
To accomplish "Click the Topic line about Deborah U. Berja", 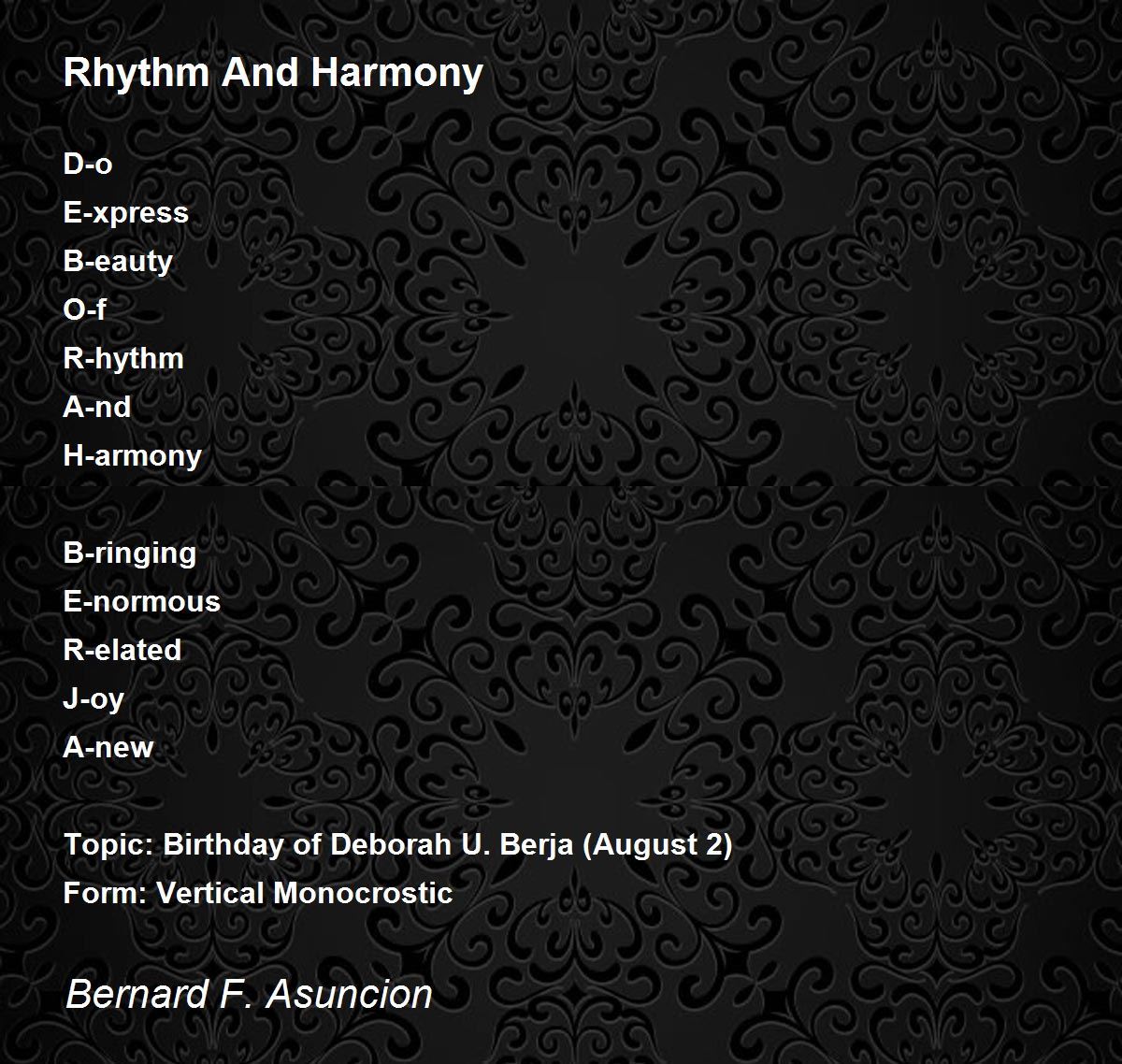I will pyautogui.click(x=398, y=845).
